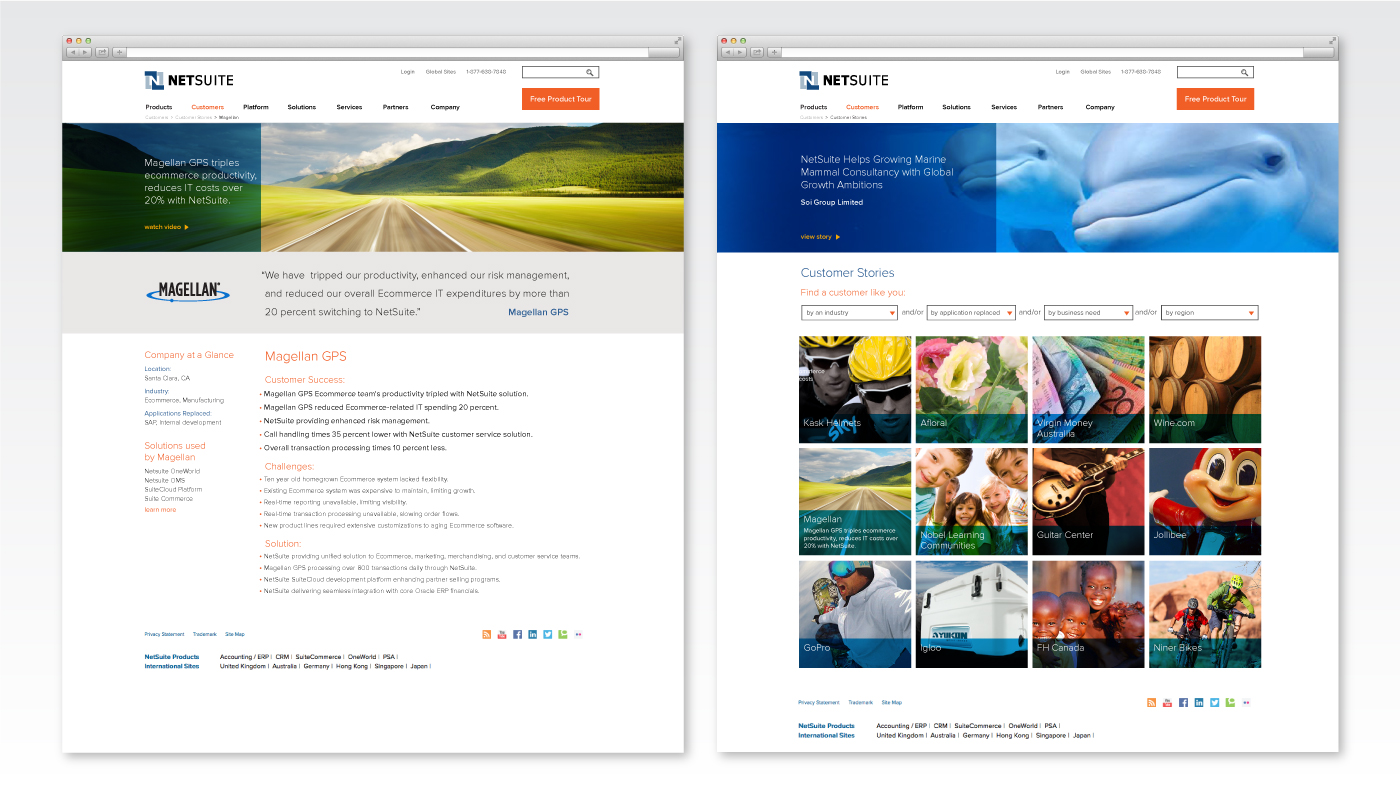Screen dimensions: 1400x790
Task: Click the NetSuite logo in the Magellan window
Action: coord(189,80)
